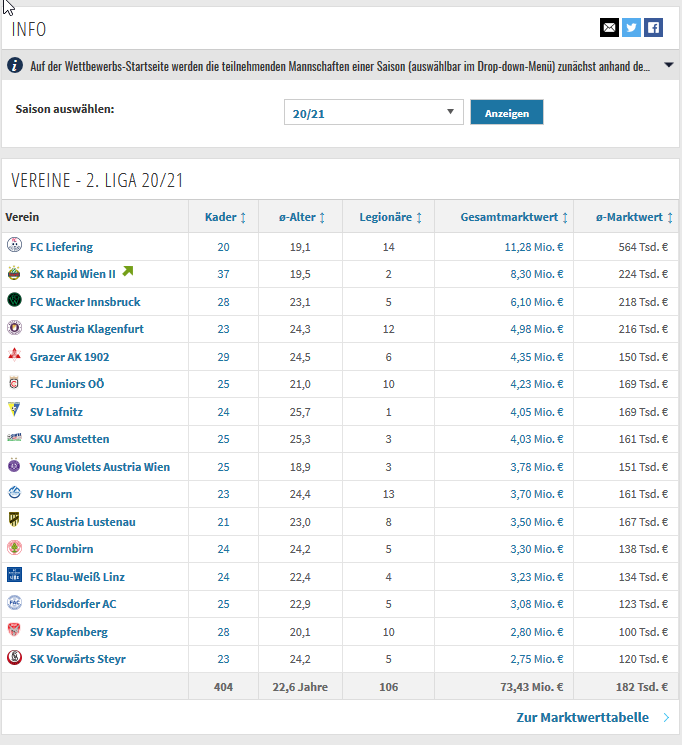Click SK Rapid Wien II crest
The image size is (682, 745).
14,273
